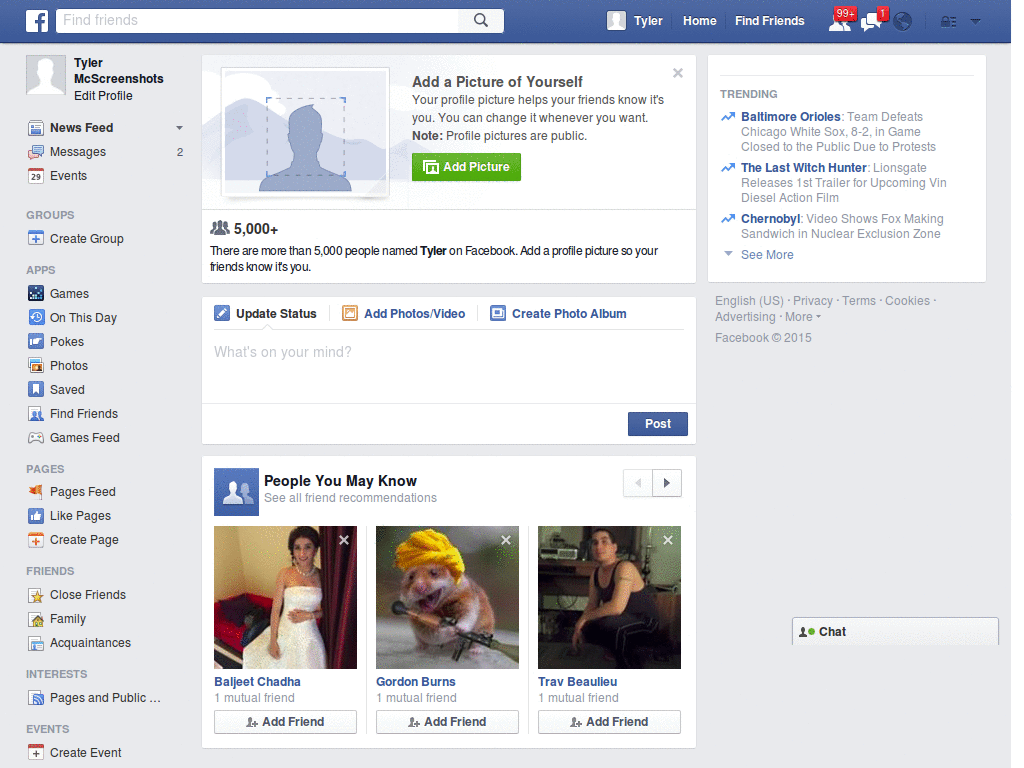Click the Pokes icon in sidebar
Image resolution: width=1024 pixels, height=768 pixels.
36,341
